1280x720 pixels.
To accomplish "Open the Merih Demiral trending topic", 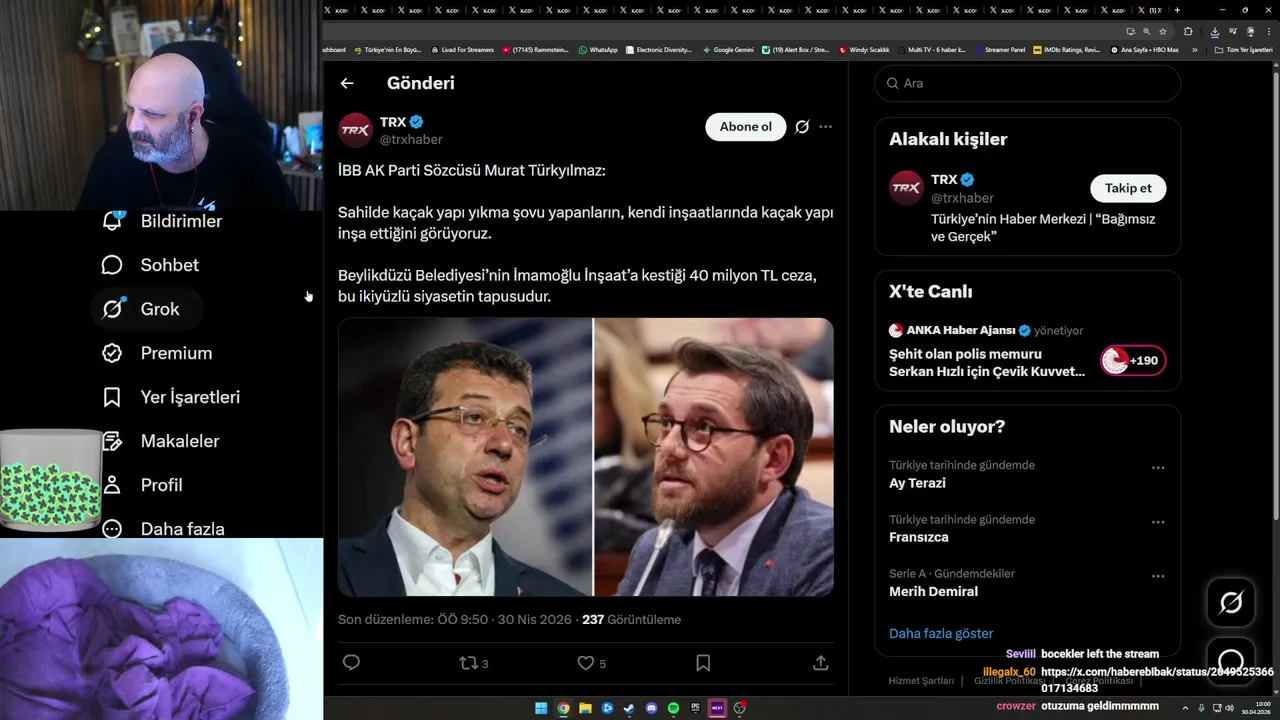I will point(933,591).
